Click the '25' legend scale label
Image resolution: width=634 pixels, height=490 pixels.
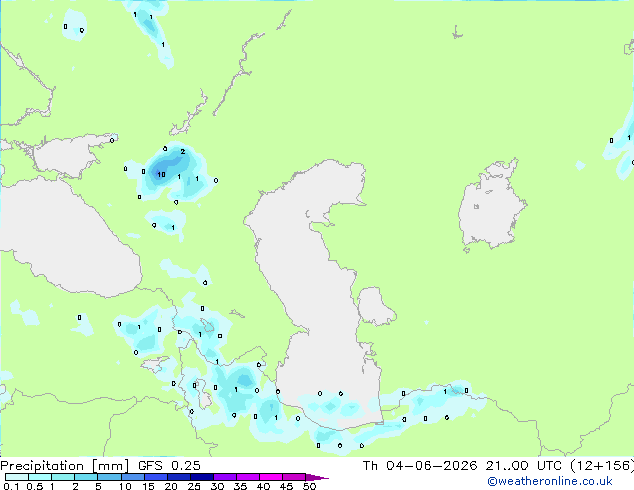(x=194, y=486)
